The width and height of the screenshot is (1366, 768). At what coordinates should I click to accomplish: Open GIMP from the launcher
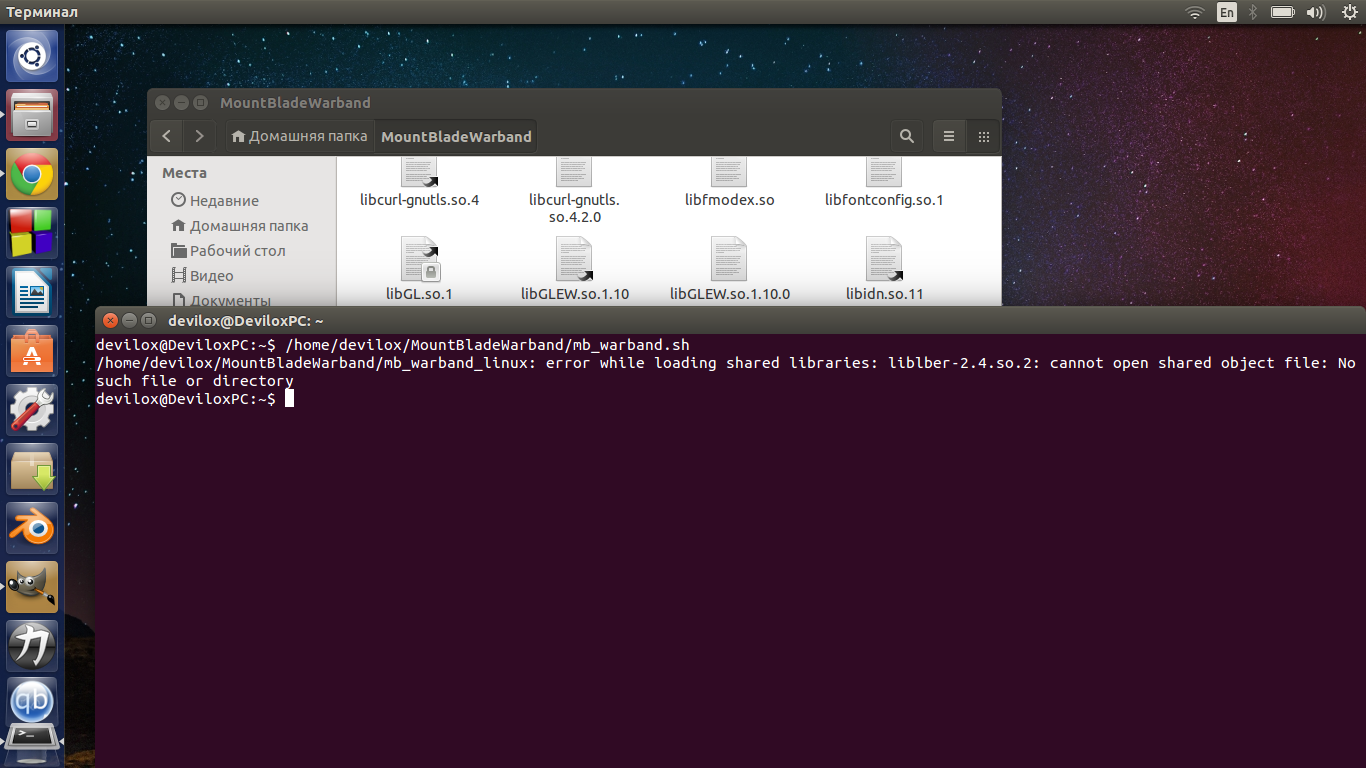pos(32,587)
